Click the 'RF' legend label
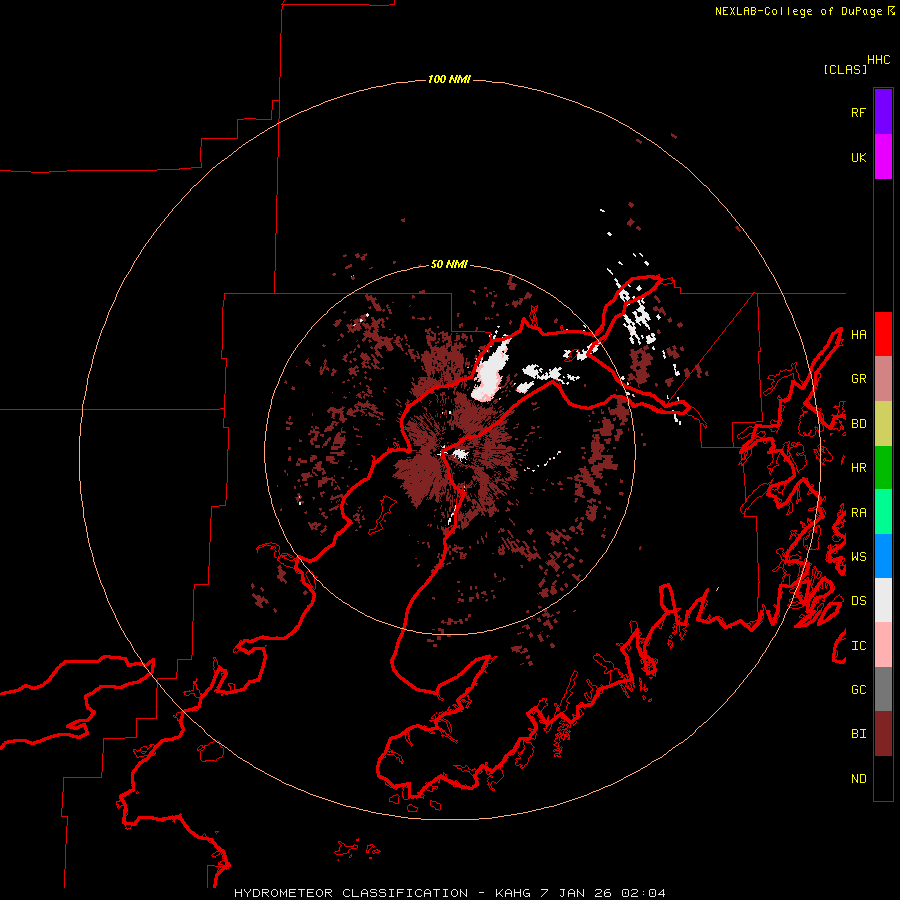The height and width of the screenshot is (900, 900). [858, 112]
